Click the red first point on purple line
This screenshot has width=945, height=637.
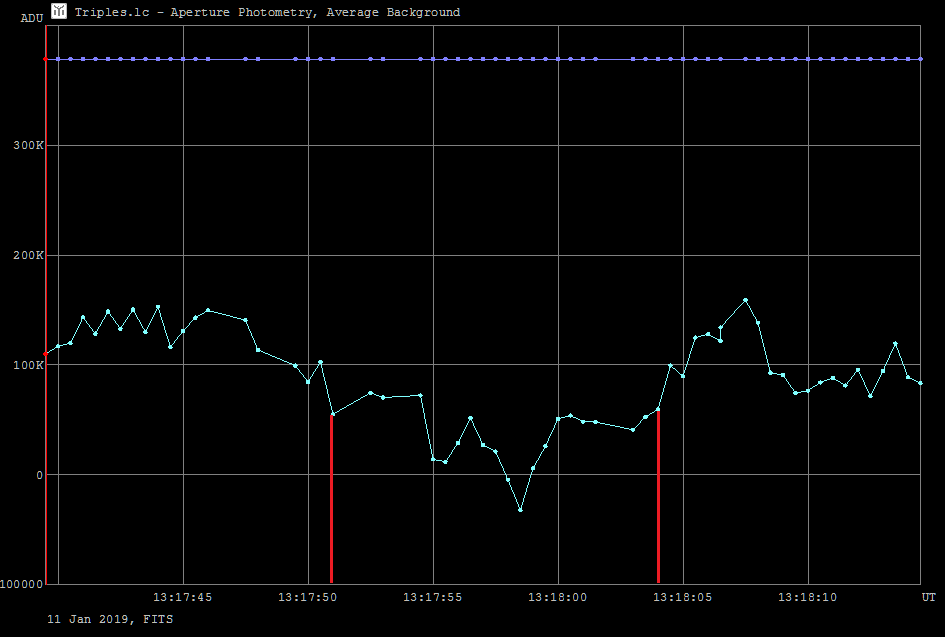click(x=46, y=59)
